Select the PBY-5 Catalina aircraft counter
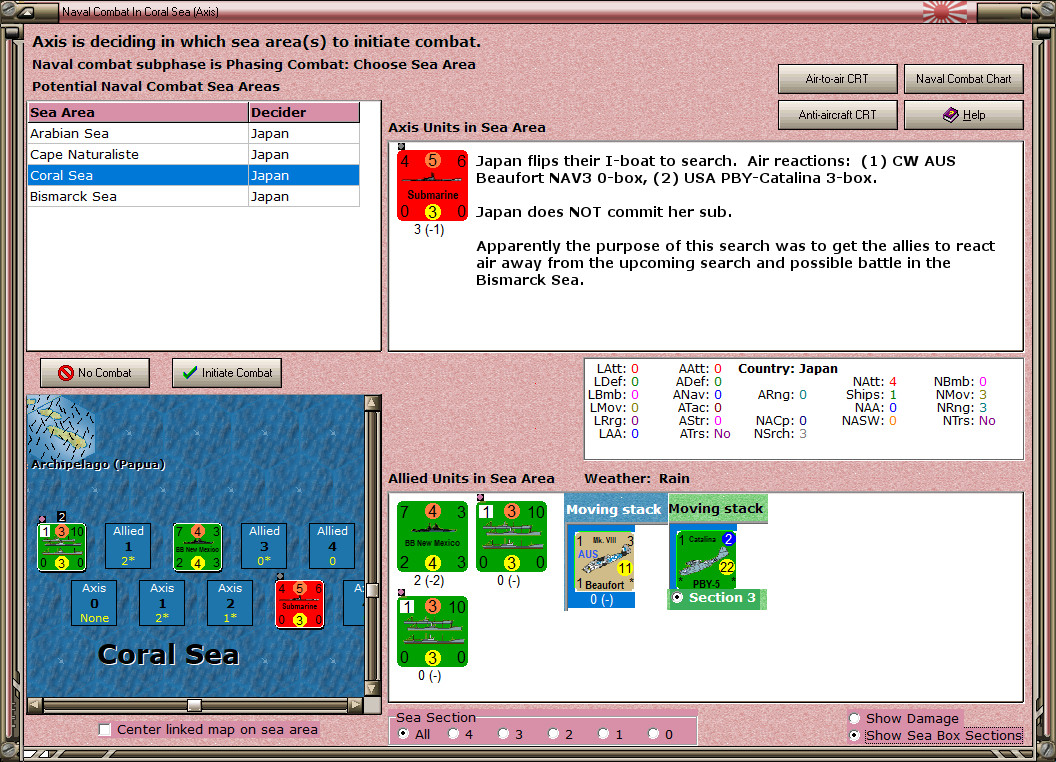This screenshot has width=1056, height=762. pyautogui.click(x=706, y=560)
